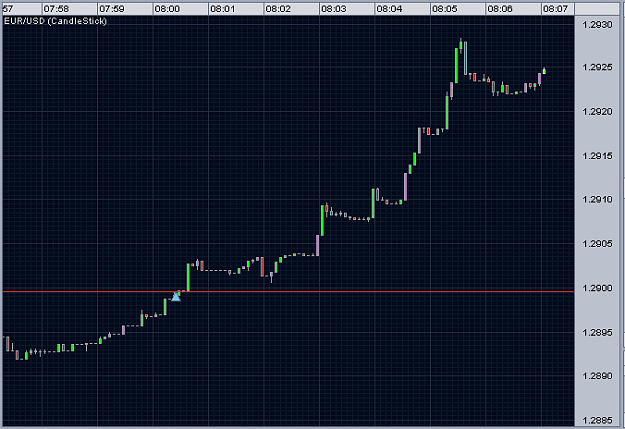The image size is (625, 429).
Task: Click the 1.2900 price axis label
Action: 597,288
